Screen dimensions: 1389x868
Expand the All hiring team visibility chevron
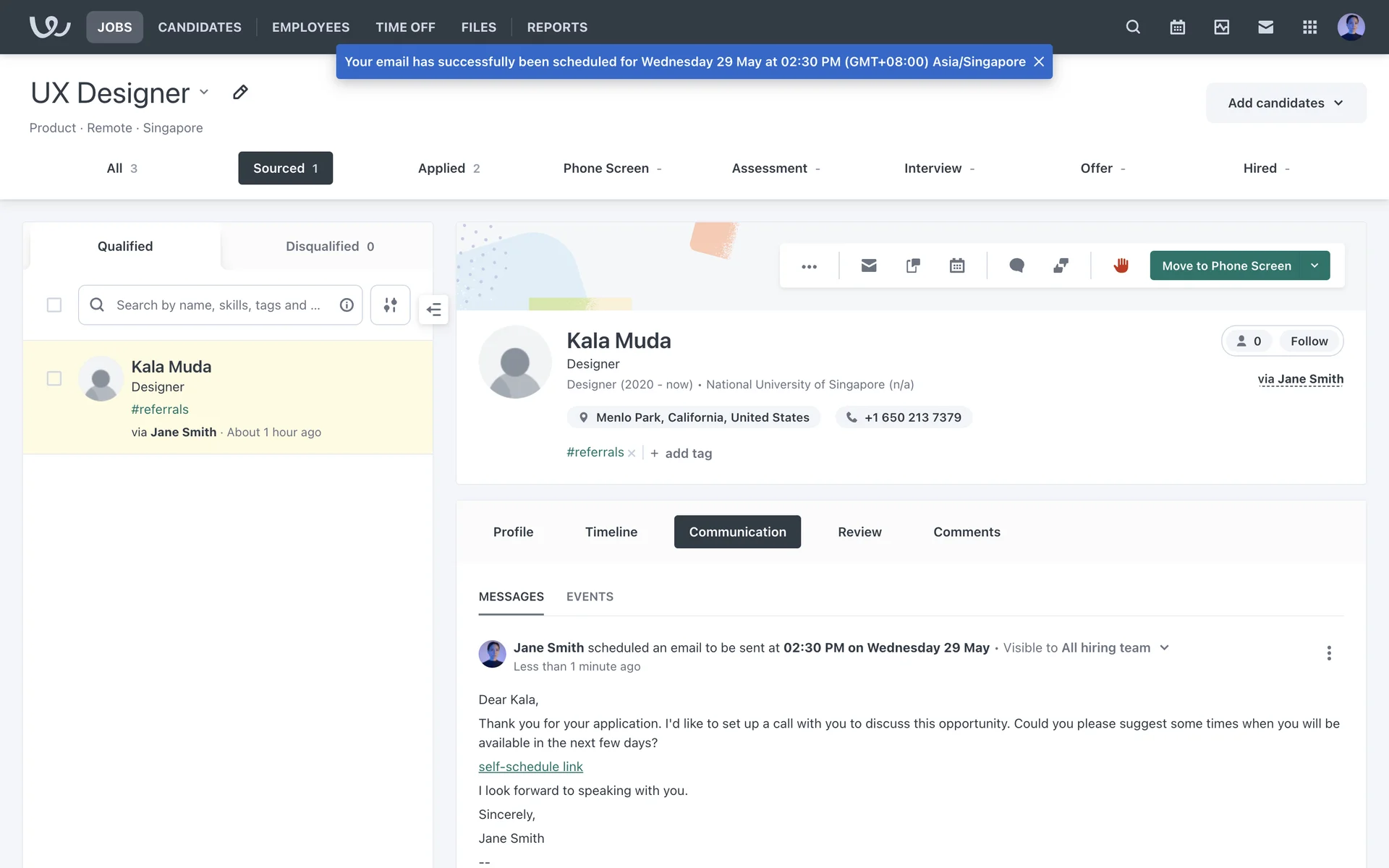[x=1164, y=647]
